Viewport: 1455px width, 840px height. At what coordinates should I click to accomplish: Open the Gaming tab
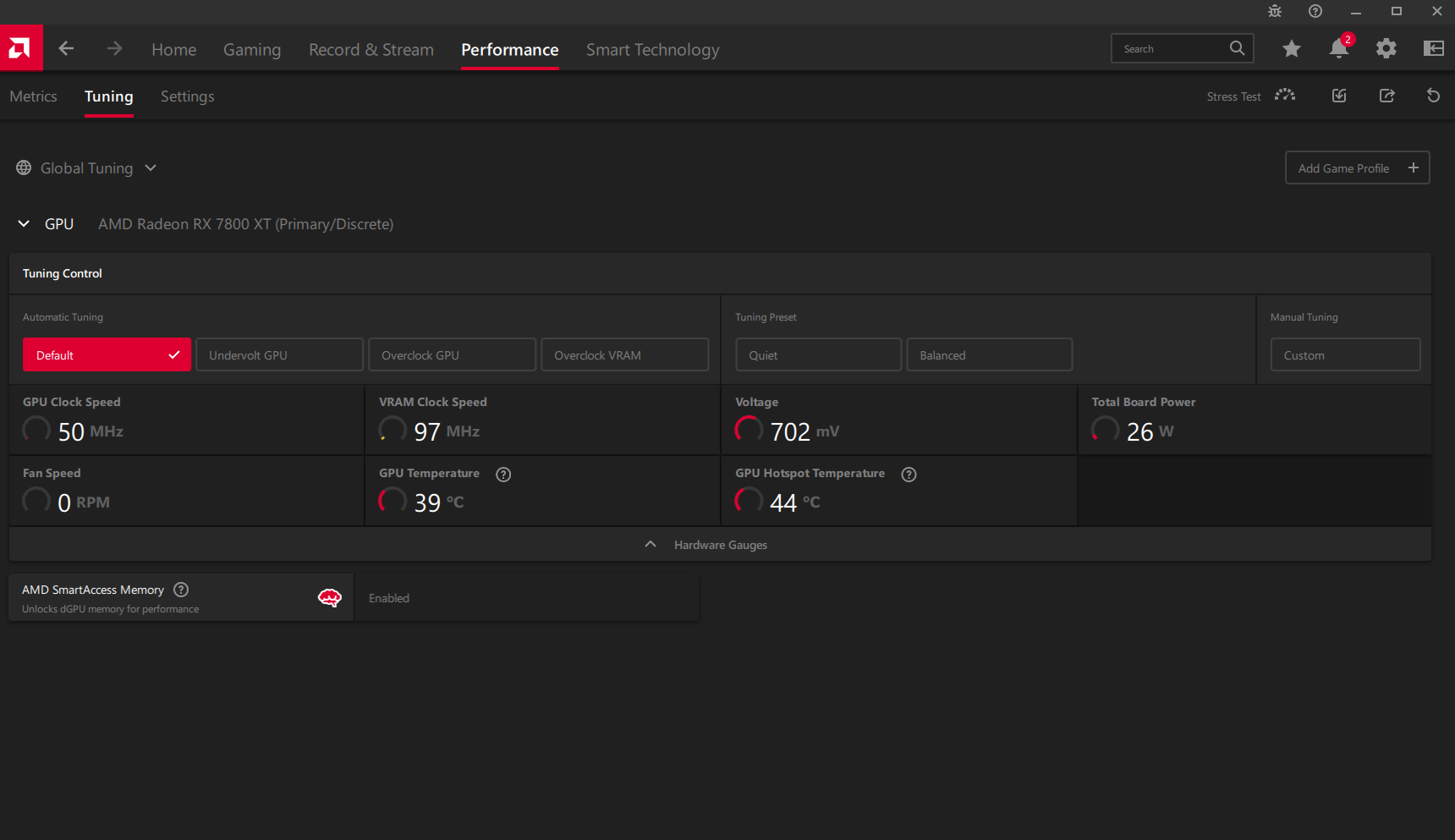pyautogui.click(x=252, y=50)
